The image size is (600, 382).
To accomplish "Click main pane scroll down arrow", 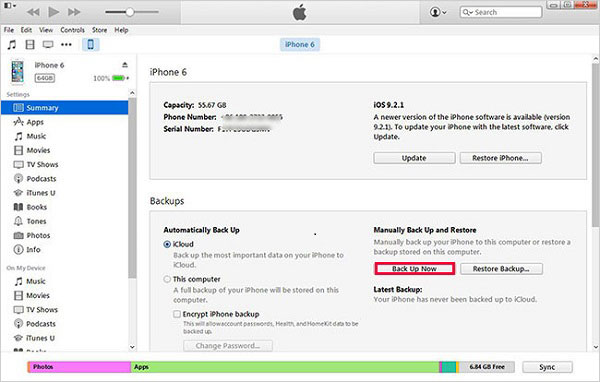I will coord(596,347).
